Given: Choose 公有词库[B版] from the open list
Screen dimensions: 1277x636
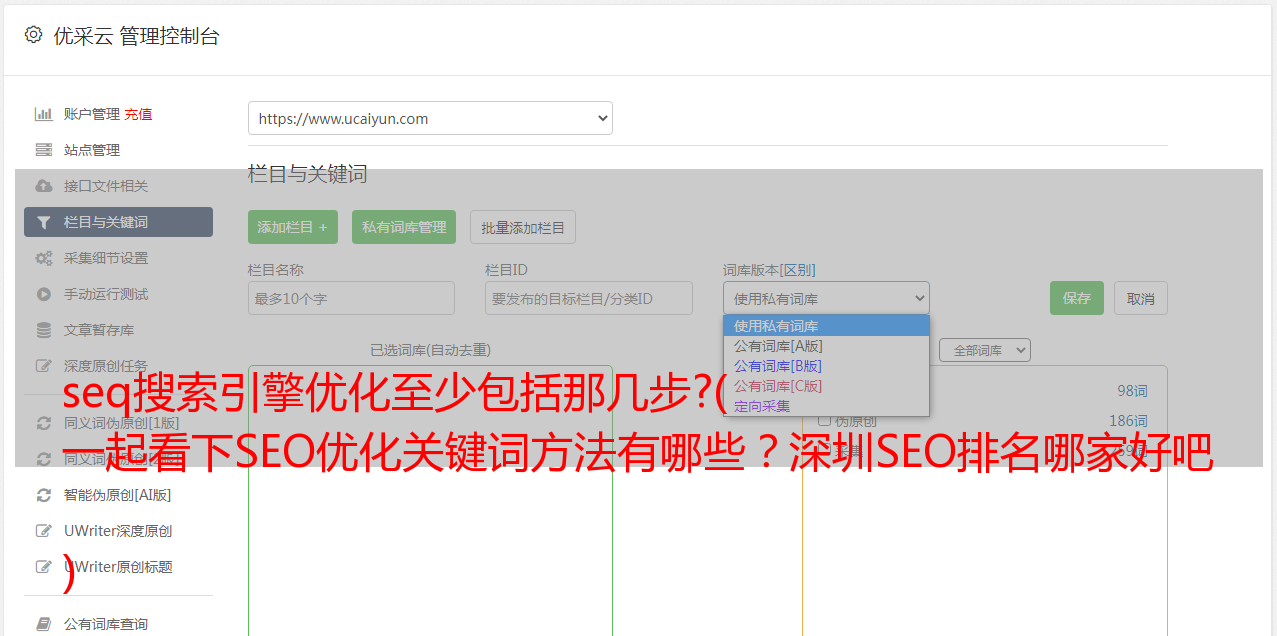Looking at the screenshot, I should coord(826,366).
